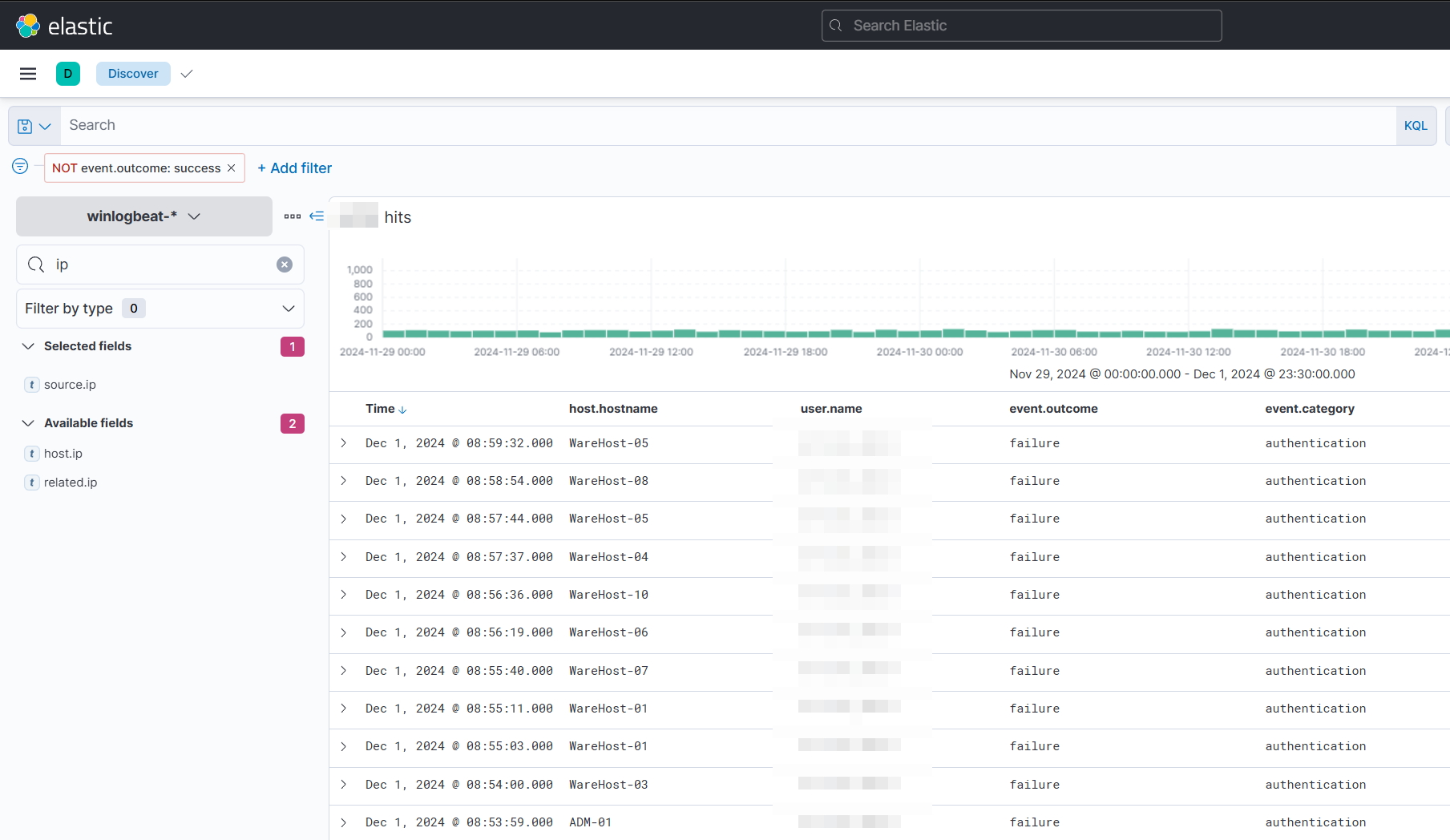Click the field name search box
The height and width of the screenshot is (840, 1450).
[x=160, y=265]
